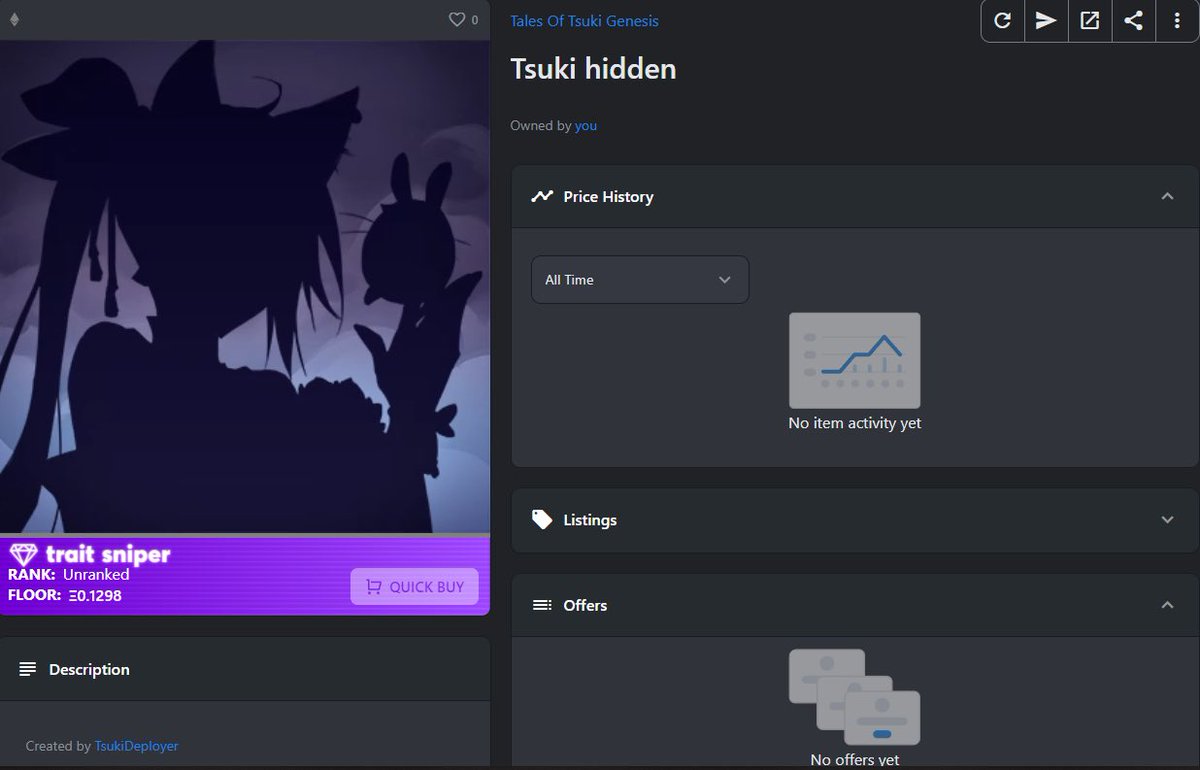Open the owner 'you' profile link
This screenshot has width=1200, height=770.
click(x=586, y=126)
